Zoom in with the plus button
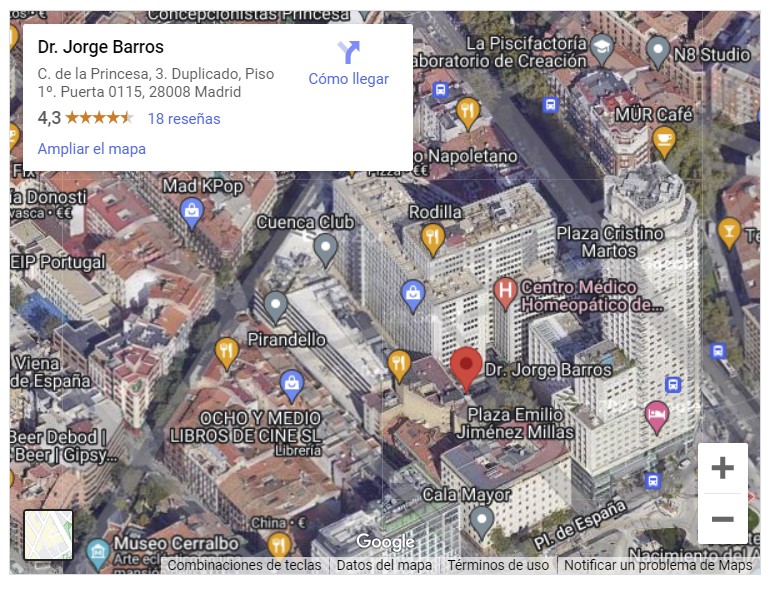775x596 pixels. click(722, 468)
